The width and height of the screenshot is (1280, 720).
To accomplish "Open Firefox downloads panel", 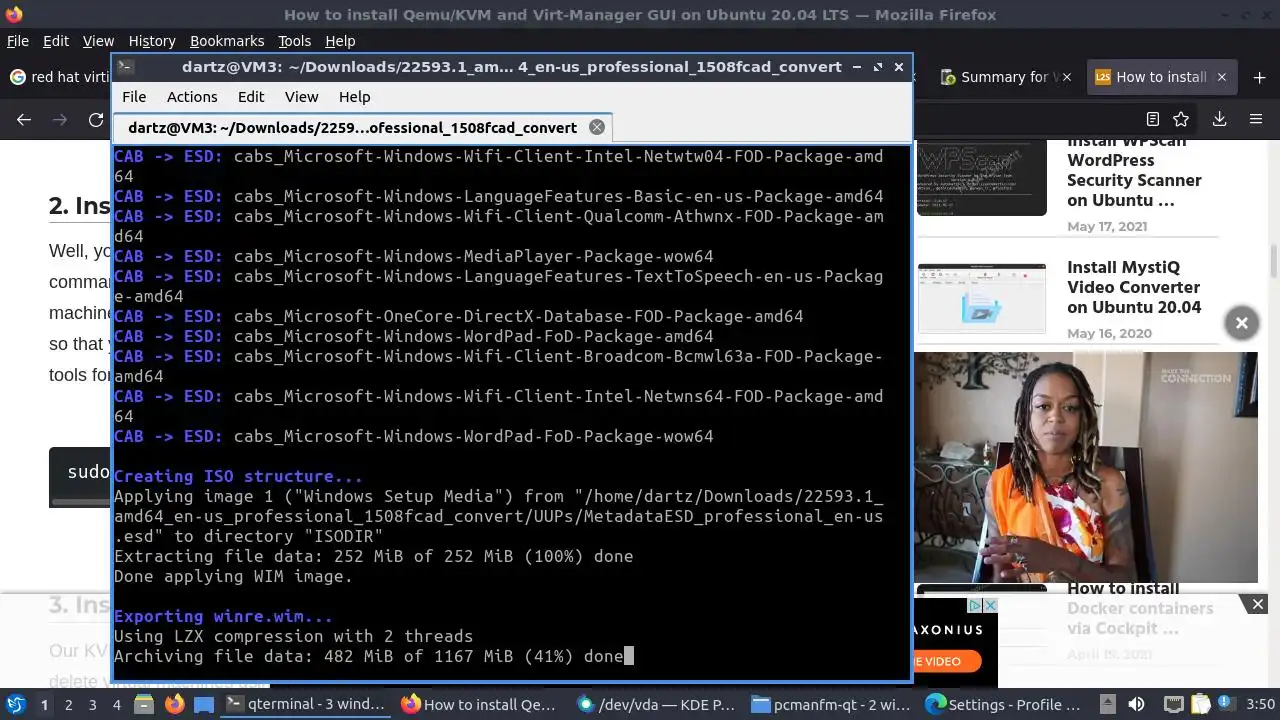I will (x=1219, y=119).
